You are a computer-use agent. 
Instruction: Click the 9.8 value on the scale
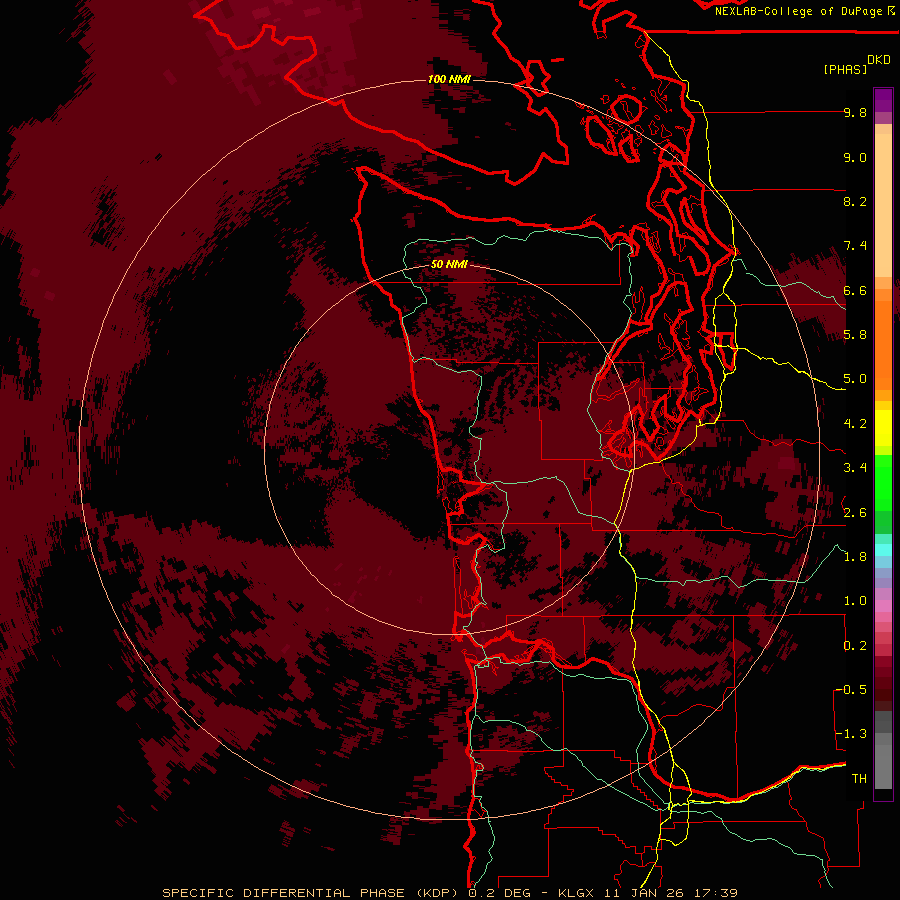pos(855,112)
